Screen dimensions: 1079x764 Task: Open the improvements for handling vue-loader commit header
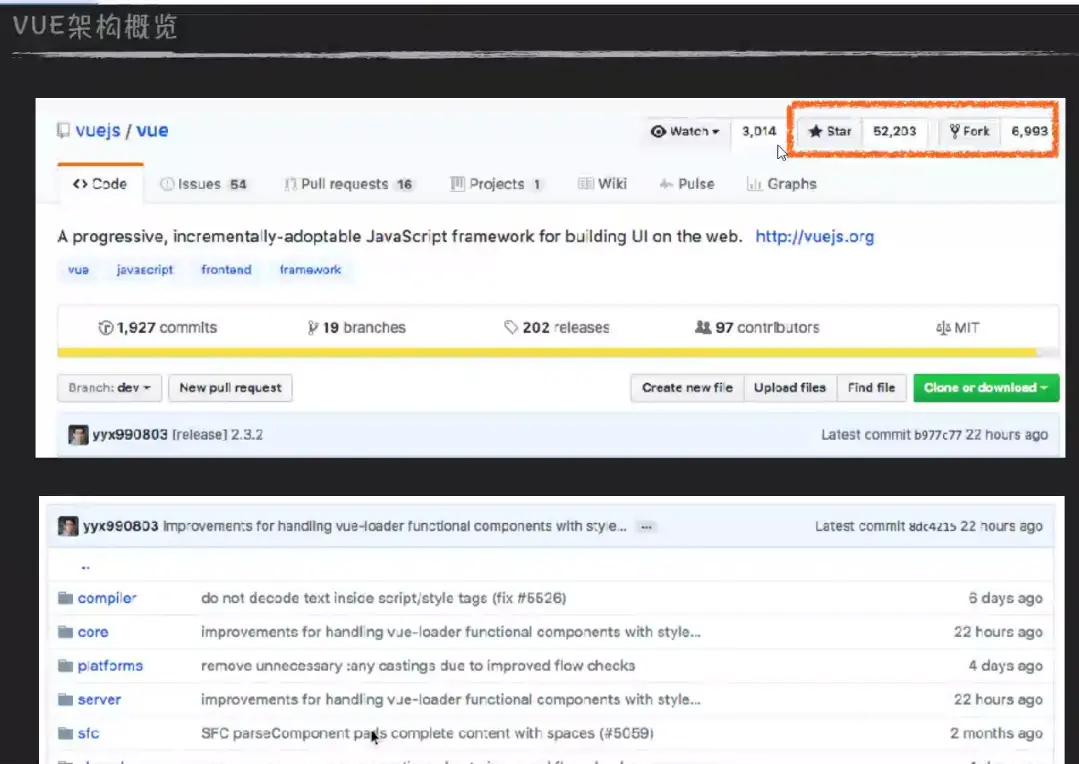point(395,527)
